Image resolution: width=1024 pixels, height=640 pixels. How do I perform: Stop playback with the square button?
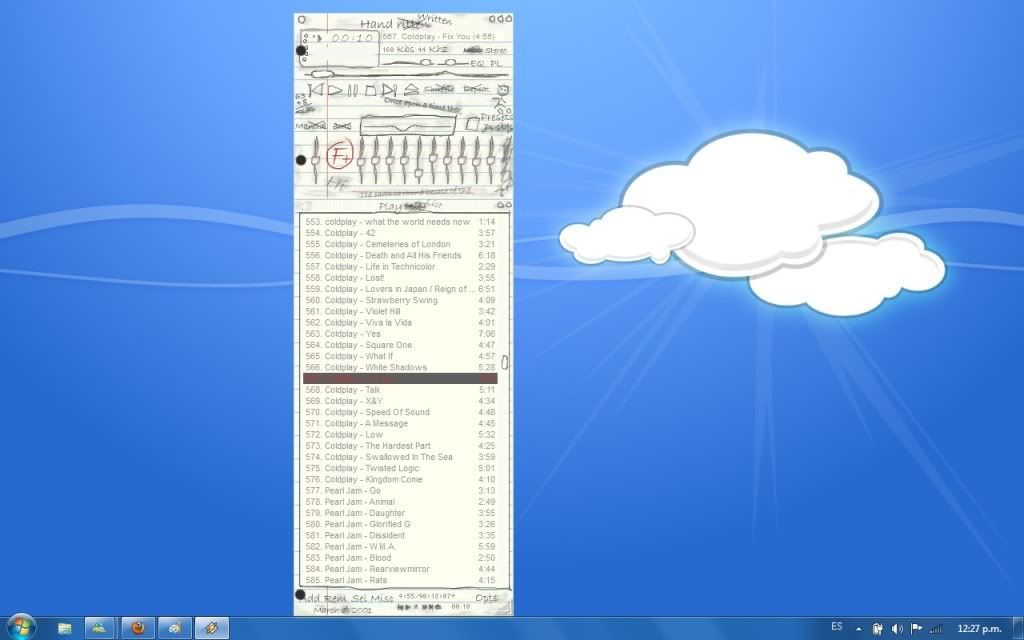pos(370,91)
